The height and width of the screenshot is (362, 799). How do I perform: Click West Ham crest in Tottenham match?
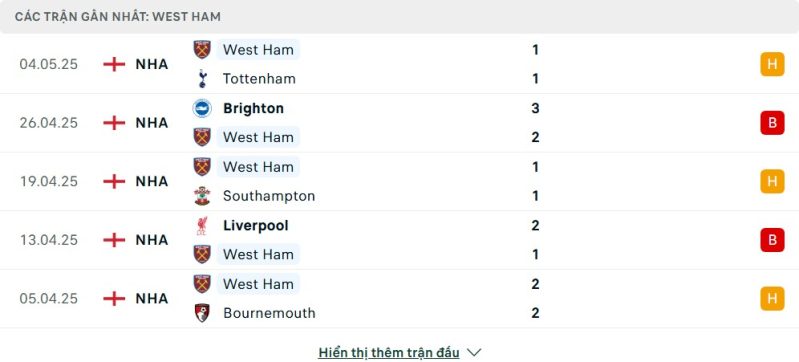[x=202, y=49]
